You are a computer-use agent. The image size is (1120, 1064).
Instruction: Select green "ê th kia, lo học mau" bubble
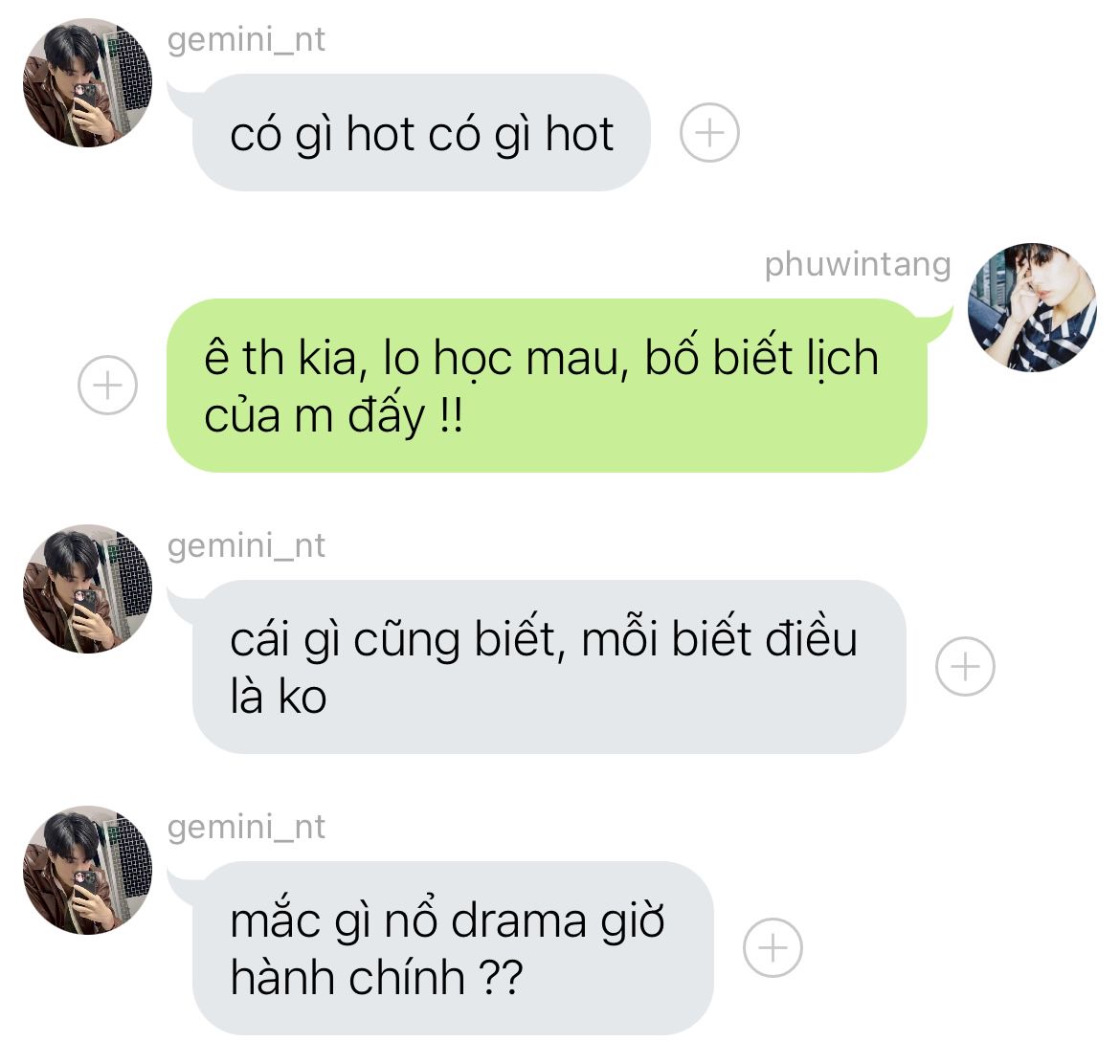pyautogui.click(x=548, y=386)
